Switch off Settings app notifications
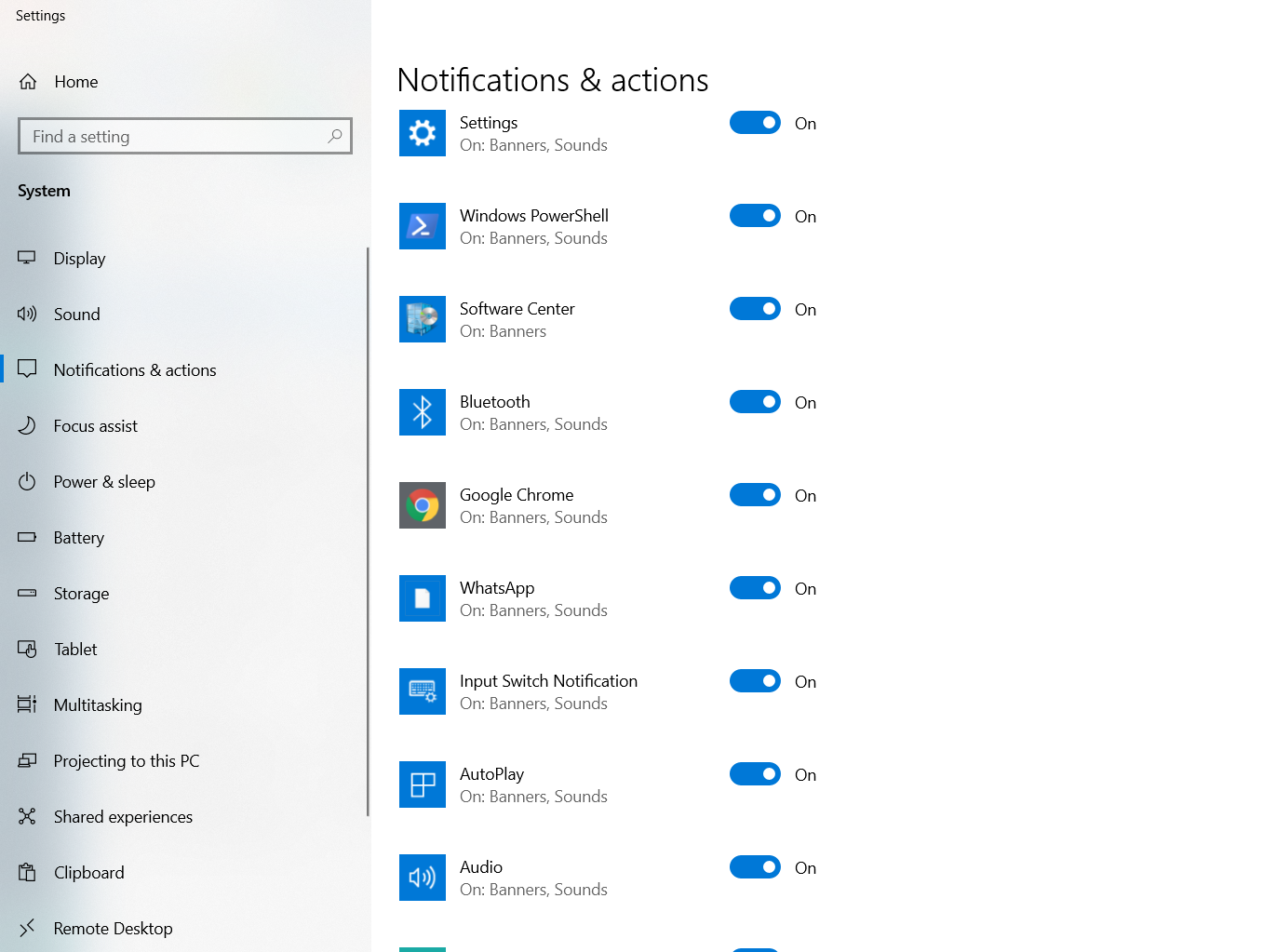 (755, 123)
